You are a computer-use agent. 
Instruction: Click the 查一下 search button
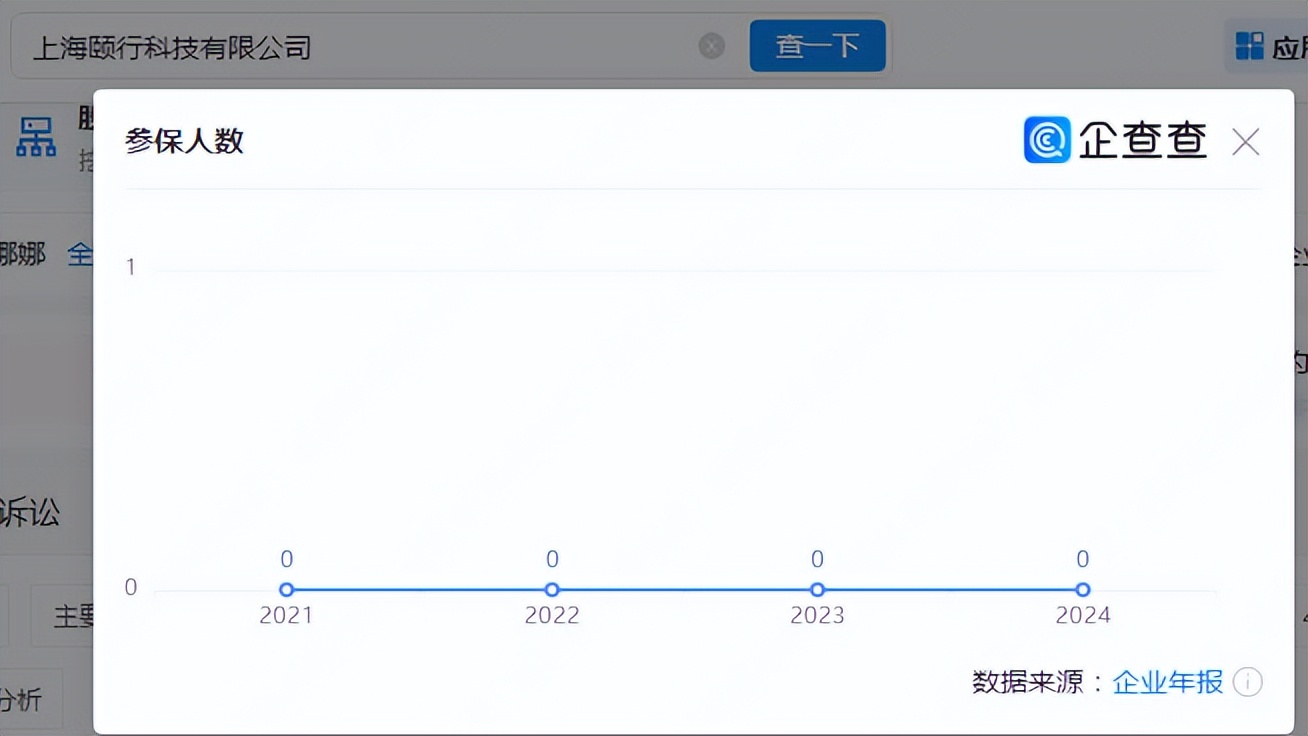817,46
